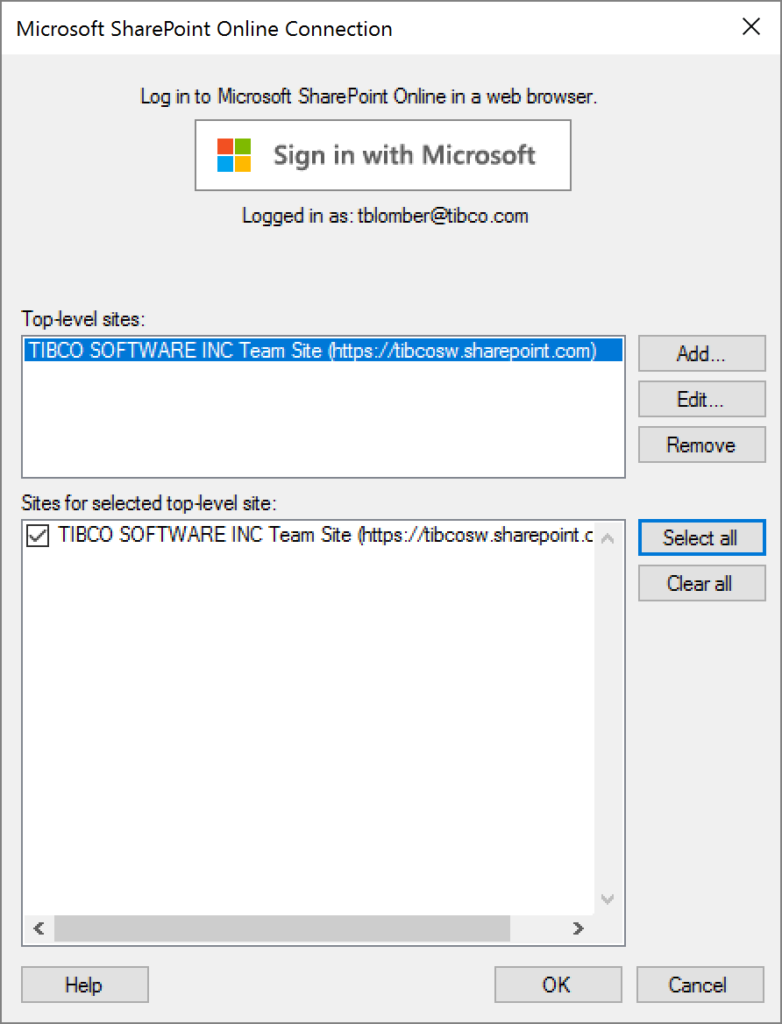Uncheck the TIBCO SOFTWARE INC Team Site checkbox
Image resolution: width=782 pixels, height=1024 pixels.
pos(37,537)
